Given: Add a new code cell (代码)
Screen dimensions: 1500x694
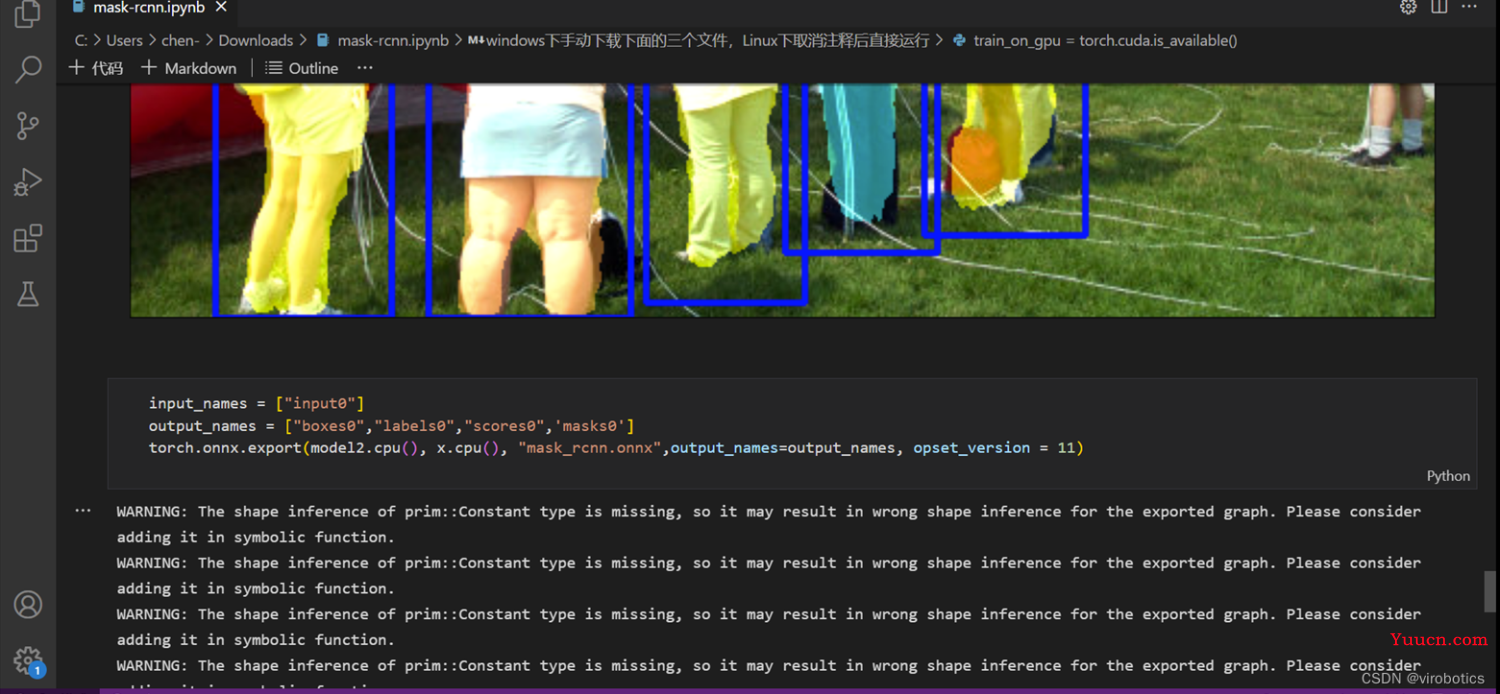Looking at the screenshot, I should 96,68.
